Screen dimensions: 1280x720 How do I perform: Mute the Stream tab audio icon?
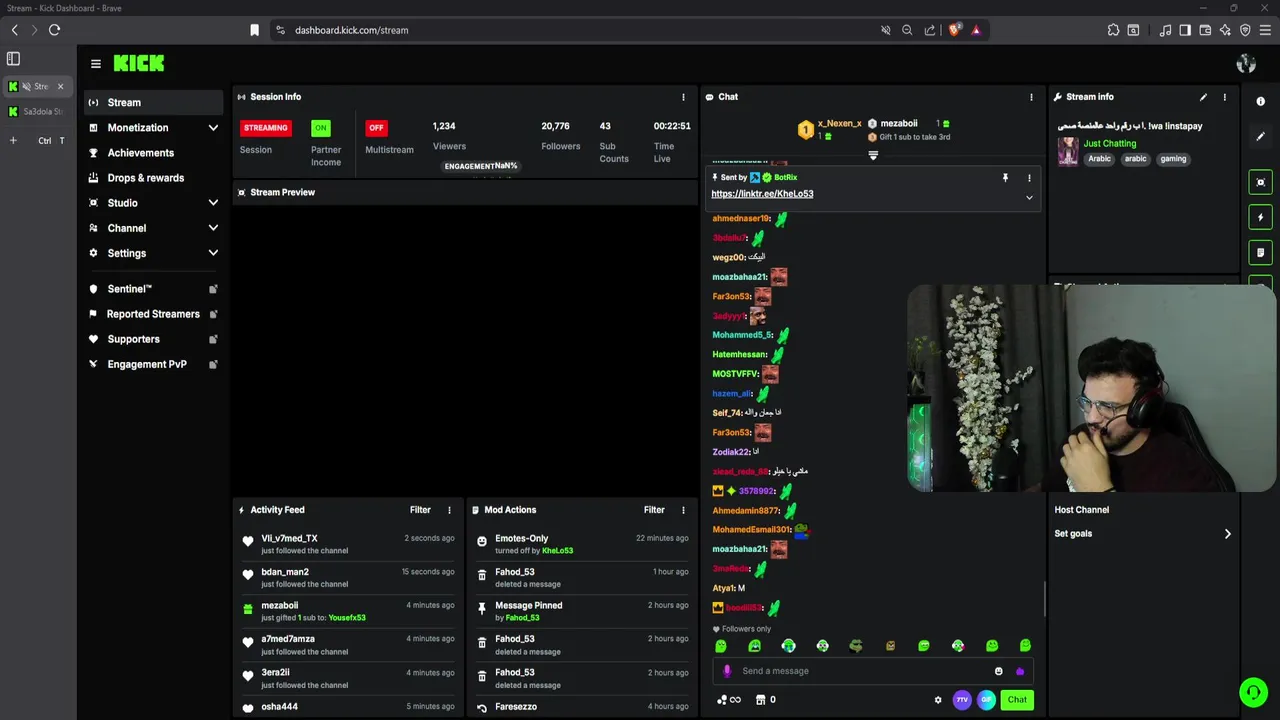tap(26, 86)
